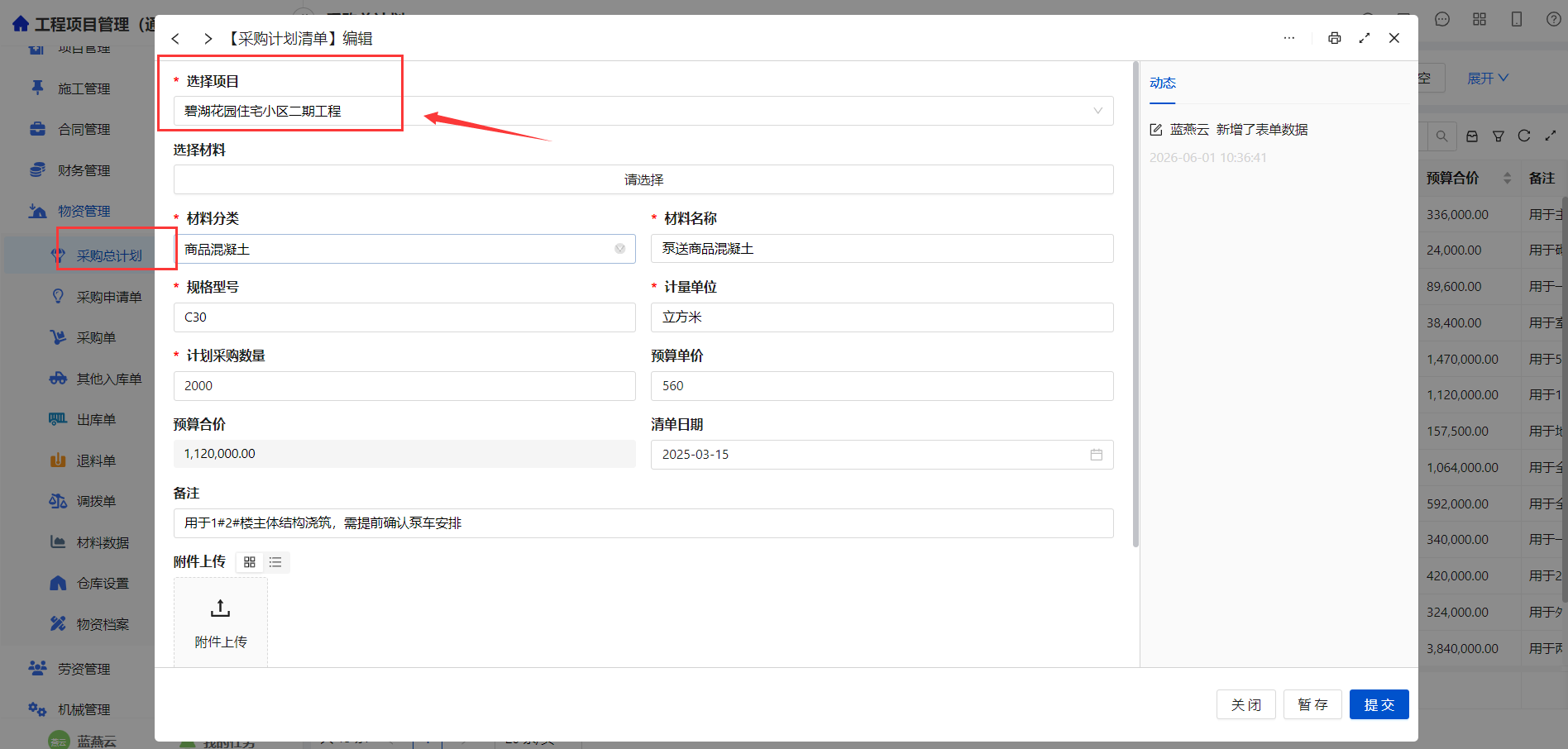Click the 附件上传 upload box

221,623
